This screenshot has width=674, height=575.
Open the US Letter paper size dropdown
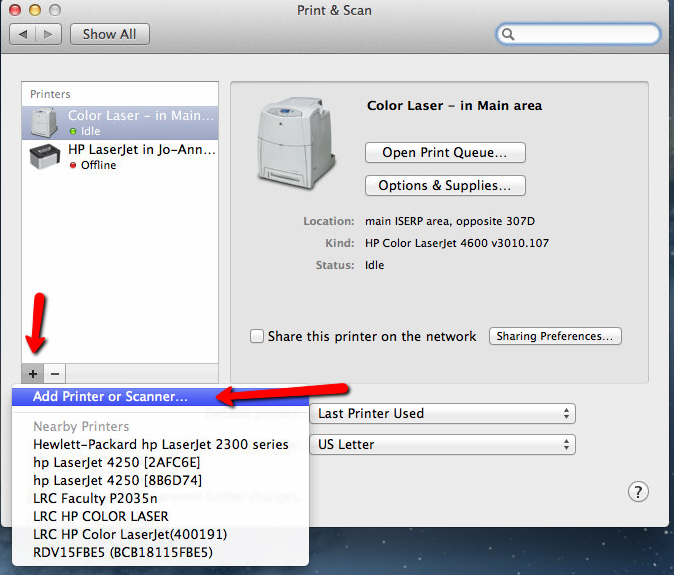[442, 444]
